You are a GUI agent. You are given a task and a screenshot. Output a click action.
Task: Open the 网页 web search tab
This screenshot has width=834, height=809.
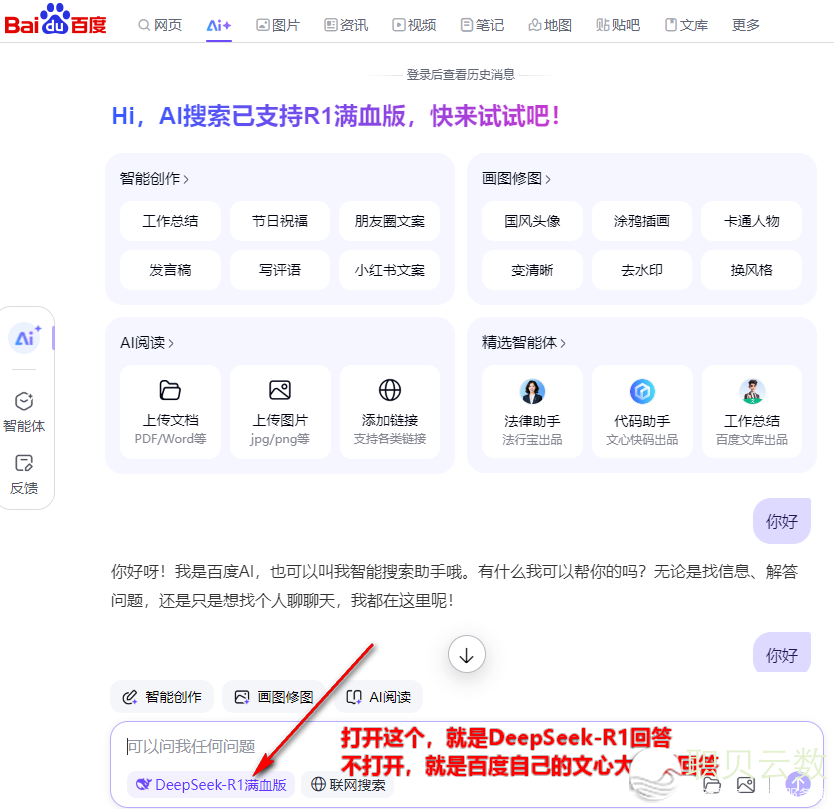click(160, 25)
